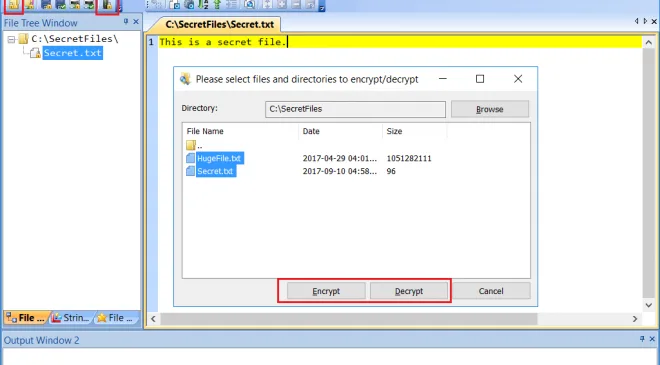Click the Size column header

click(x=415, y=131)
